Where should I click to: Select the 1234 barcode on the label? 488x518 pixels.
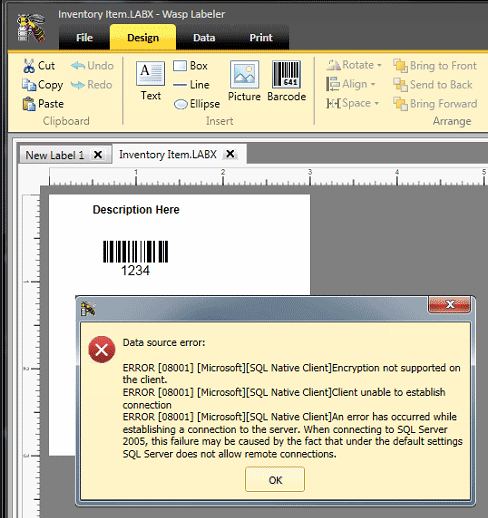click(135, 258)
